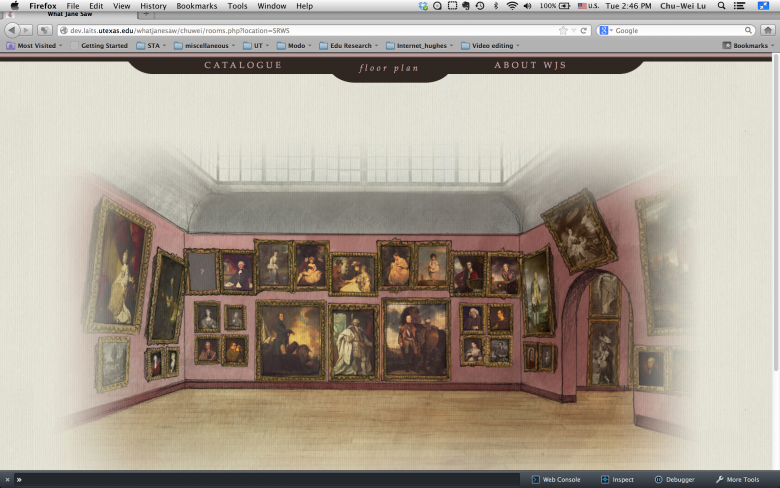
Task: Open the Tools menu
Action: click(237, 6)
